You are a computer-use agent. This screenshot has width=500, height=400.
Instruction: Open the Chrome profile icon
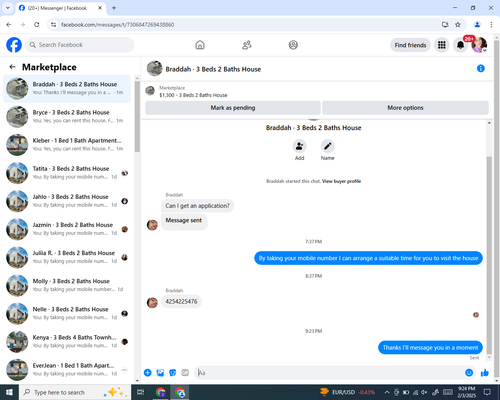click(x=477, y=25)
